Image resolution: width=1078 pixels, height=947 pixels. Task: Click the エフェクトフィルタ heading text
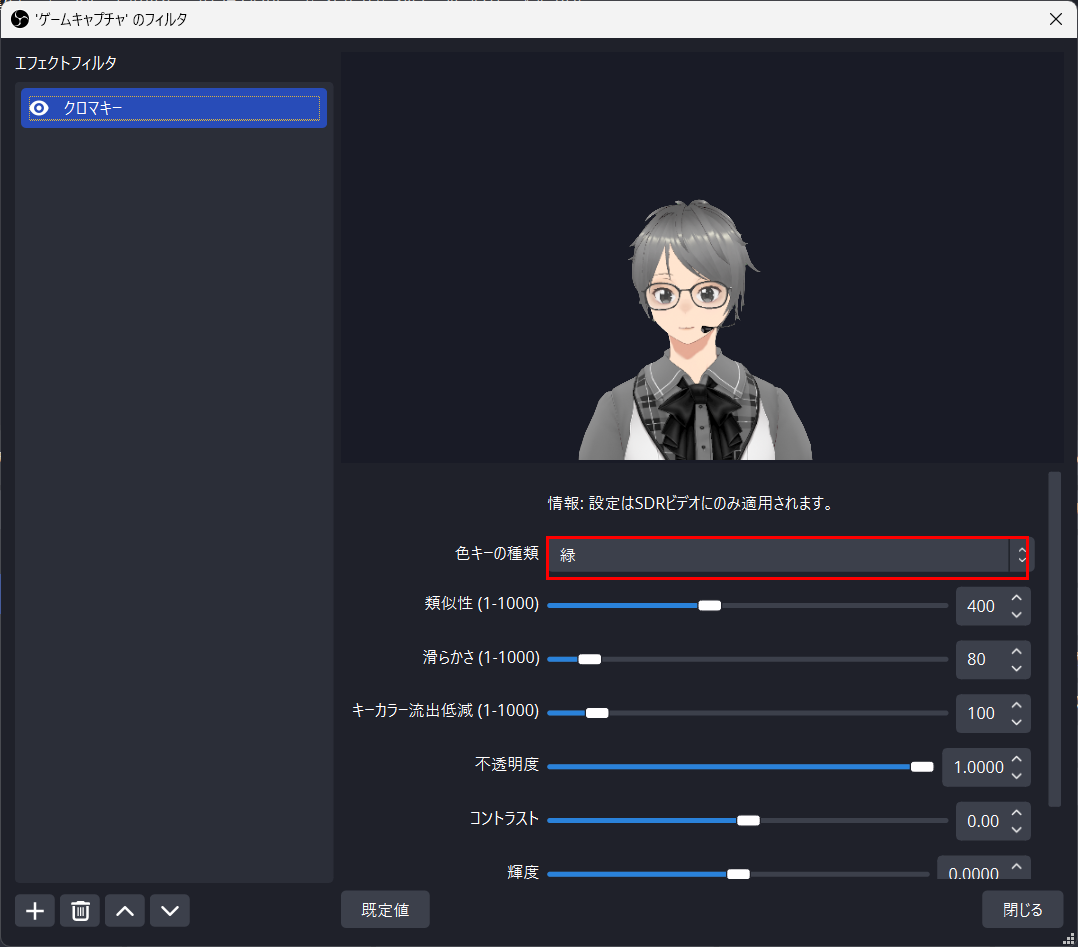[x=66, y=63]
